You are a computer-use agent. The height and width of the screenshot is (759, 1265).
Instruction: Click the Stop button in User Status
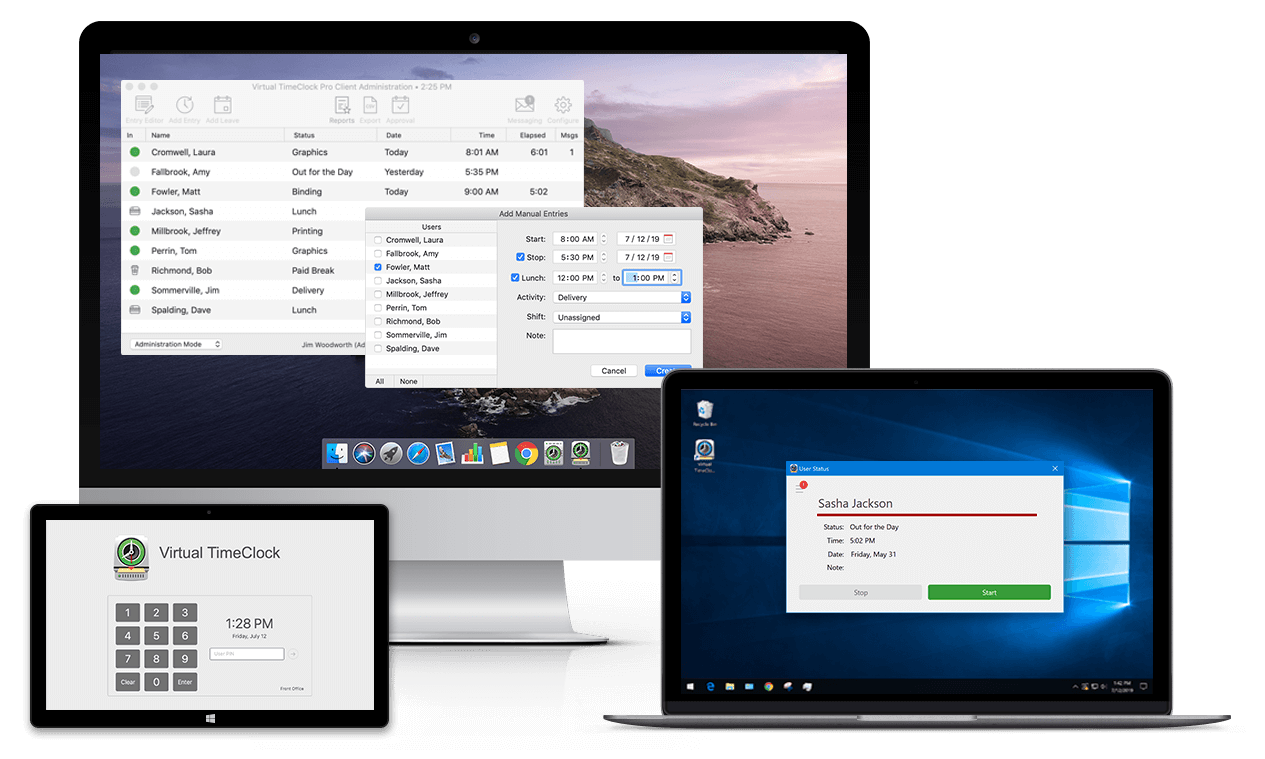[x=860, y=592]
